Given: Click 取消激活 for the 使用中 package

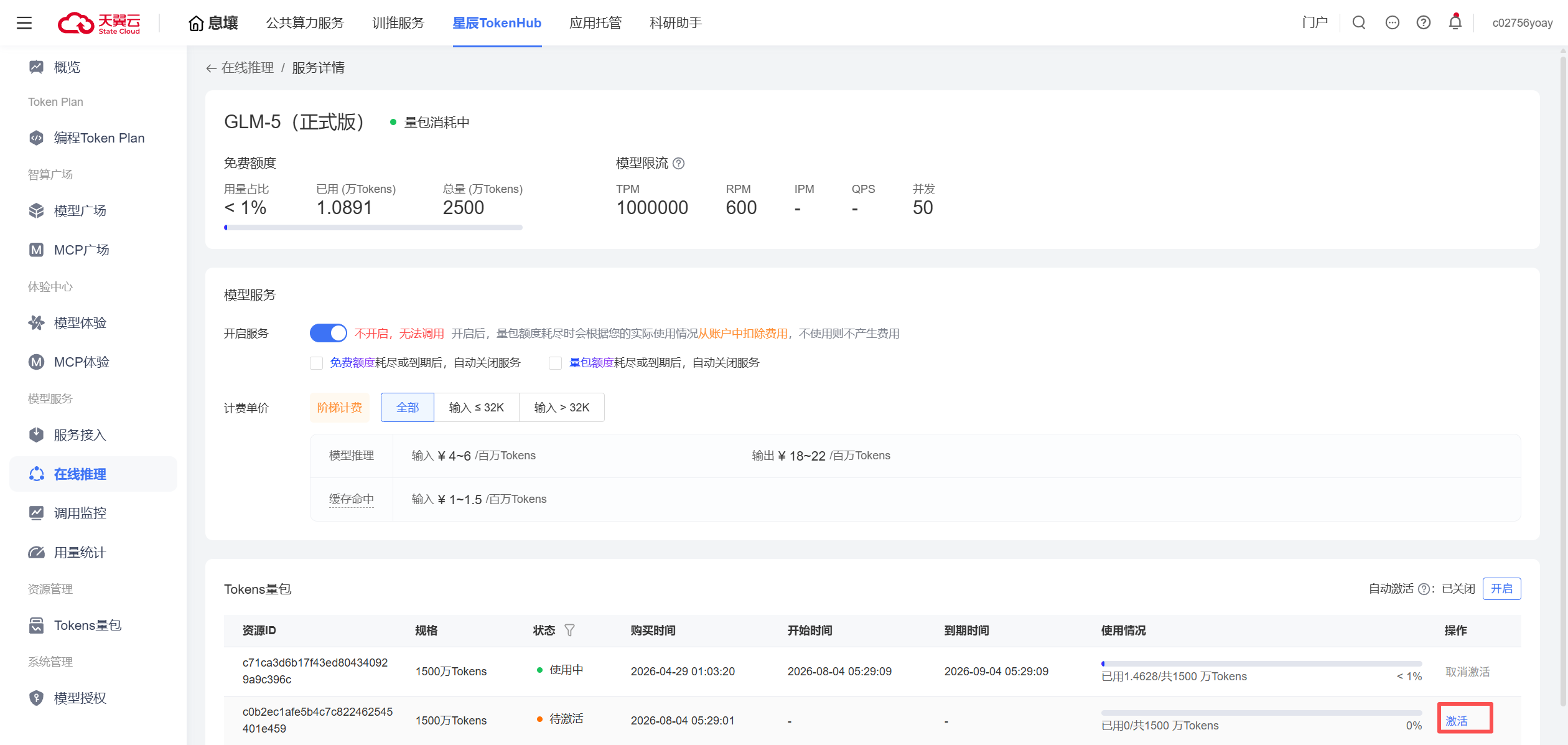Looking at the screenshot, I should [x=1467, y=672].
